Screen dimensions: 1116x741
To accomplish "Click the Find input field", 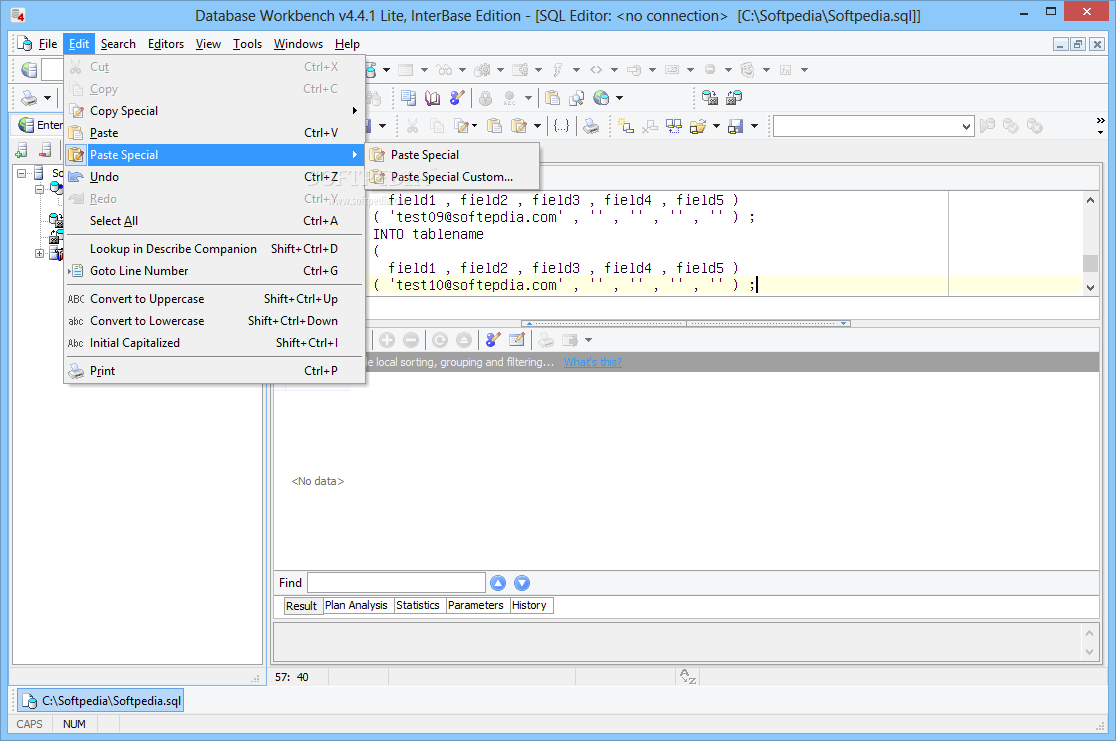I will point(396,583).
